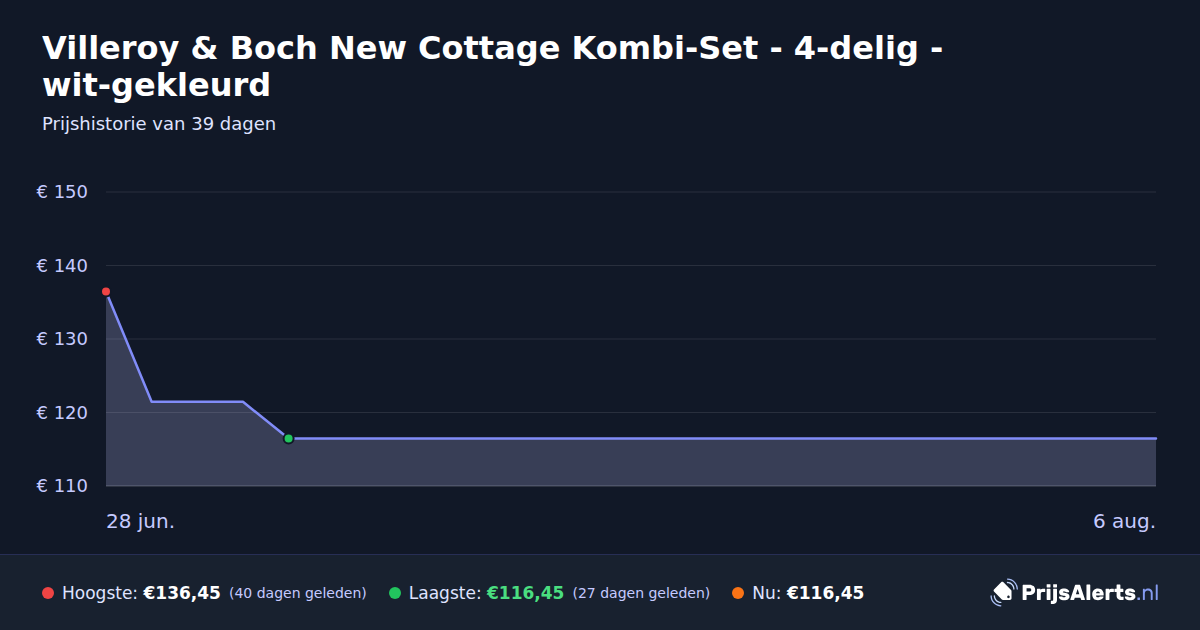
Task: Click the Laagste €116,45 price value
Action: [x=525, y=593]
